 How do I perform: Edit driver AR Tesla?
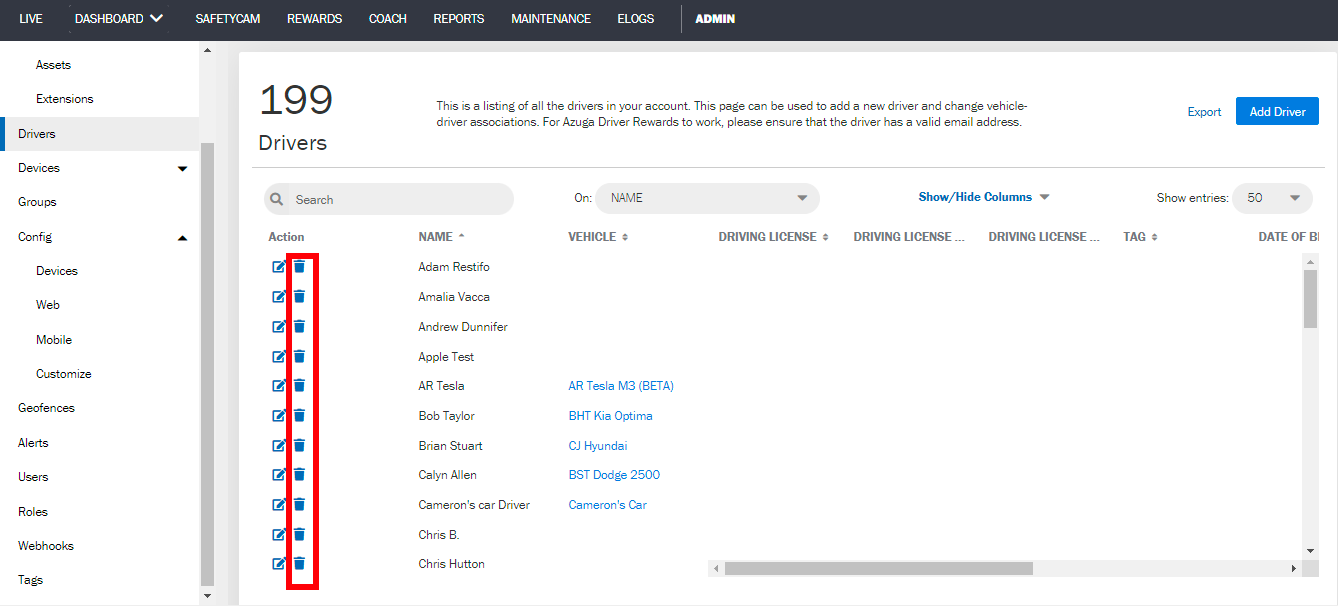click(279, 386)
